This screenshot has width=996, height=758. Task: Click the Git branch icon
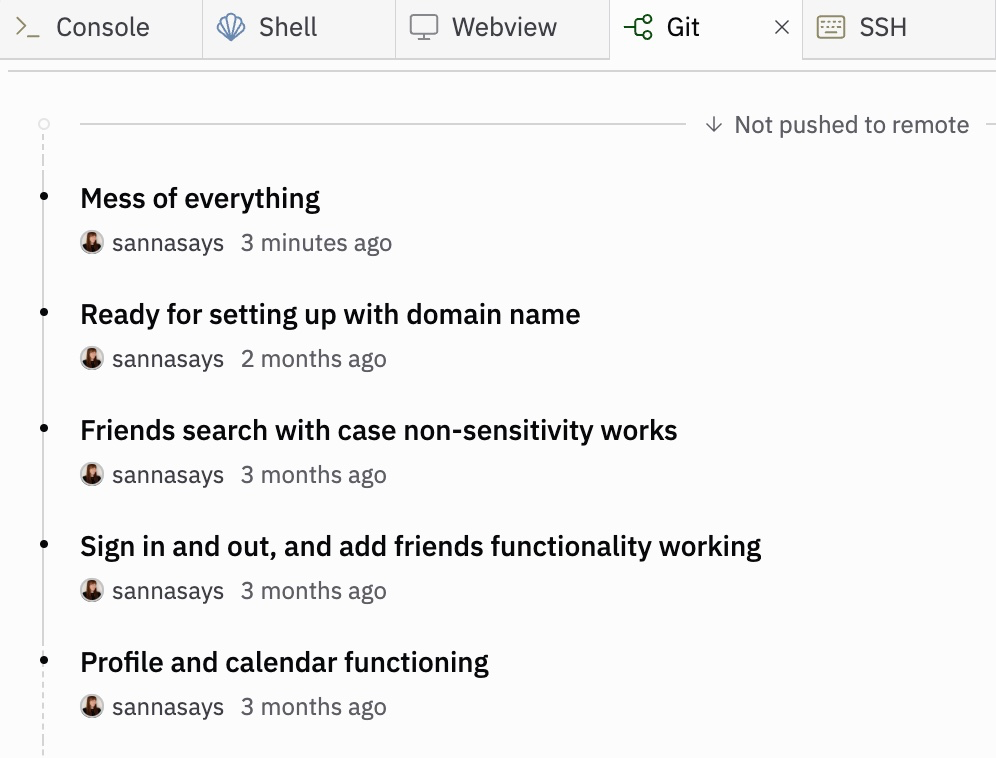tap(638, 27)
